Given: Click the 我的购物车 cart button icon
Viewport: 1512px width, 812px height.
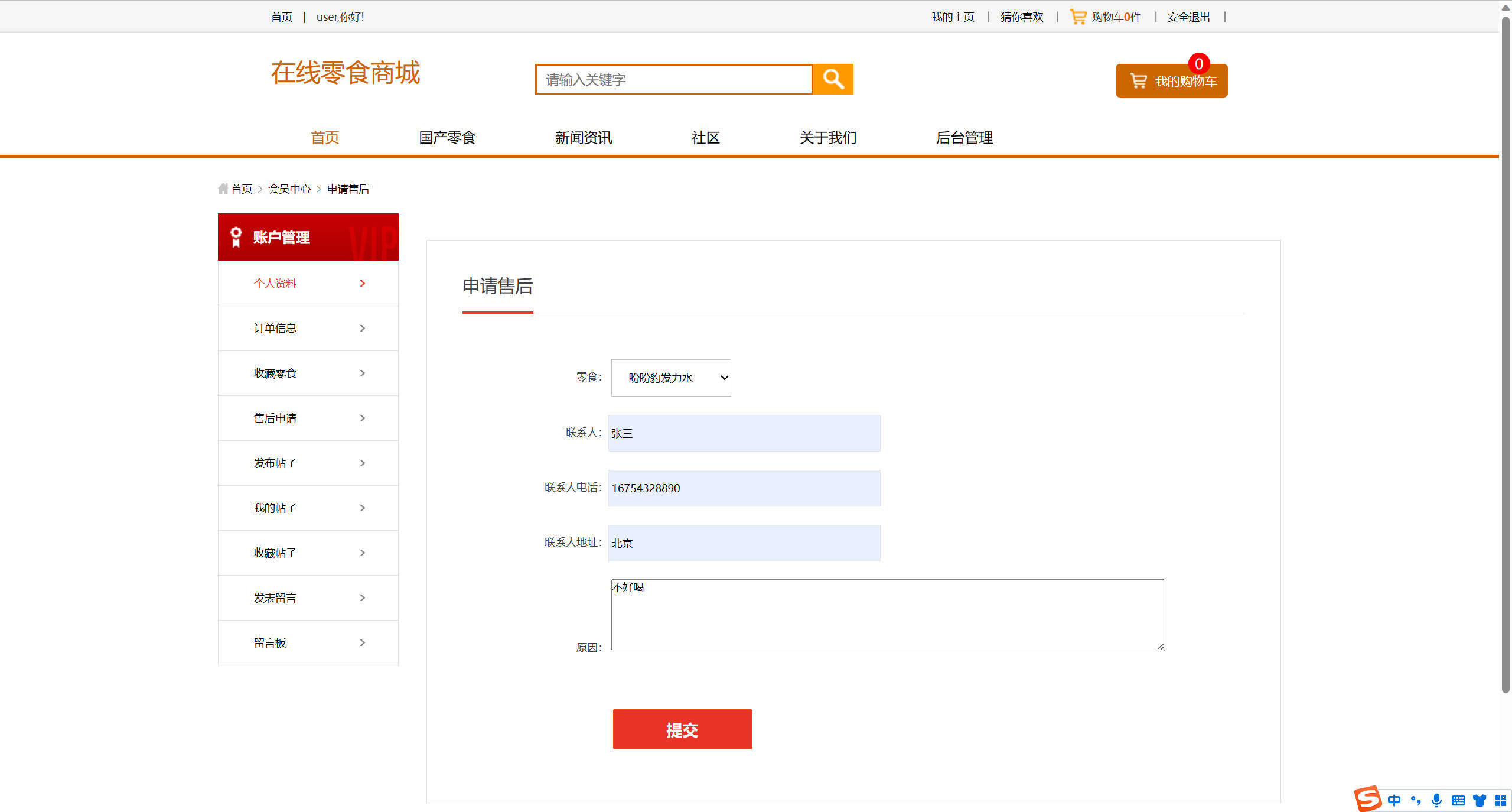Looking at the screenshot, I should click(x=1138, y=81).
